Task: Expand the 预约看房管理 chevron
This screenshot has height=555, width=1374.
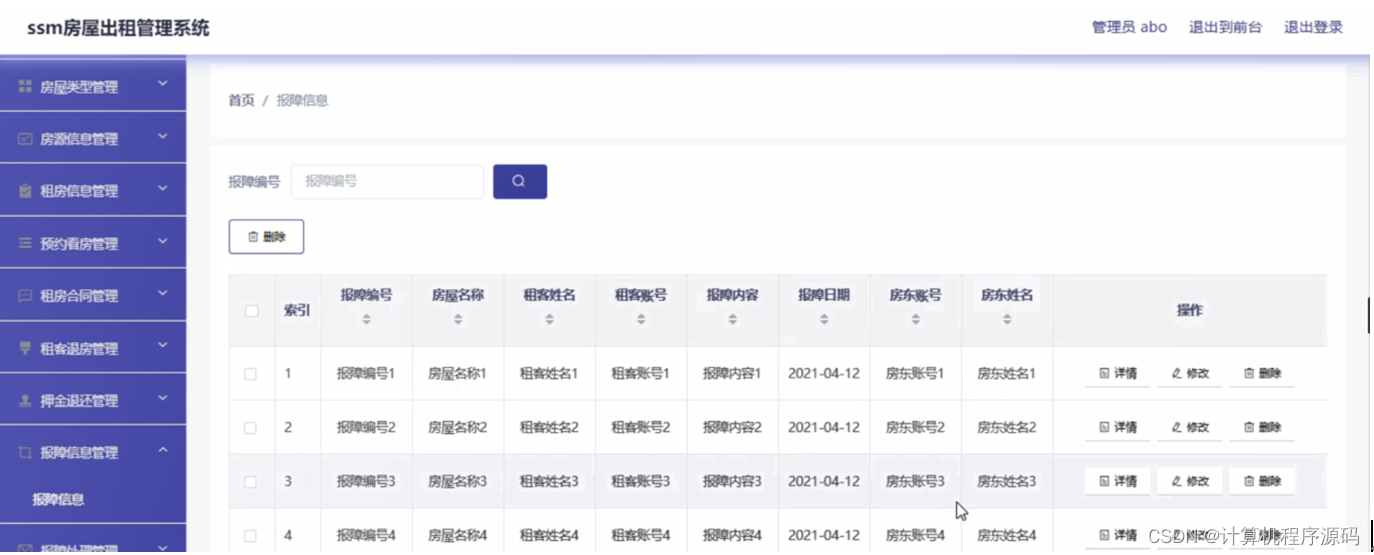Action: (163, 242)
